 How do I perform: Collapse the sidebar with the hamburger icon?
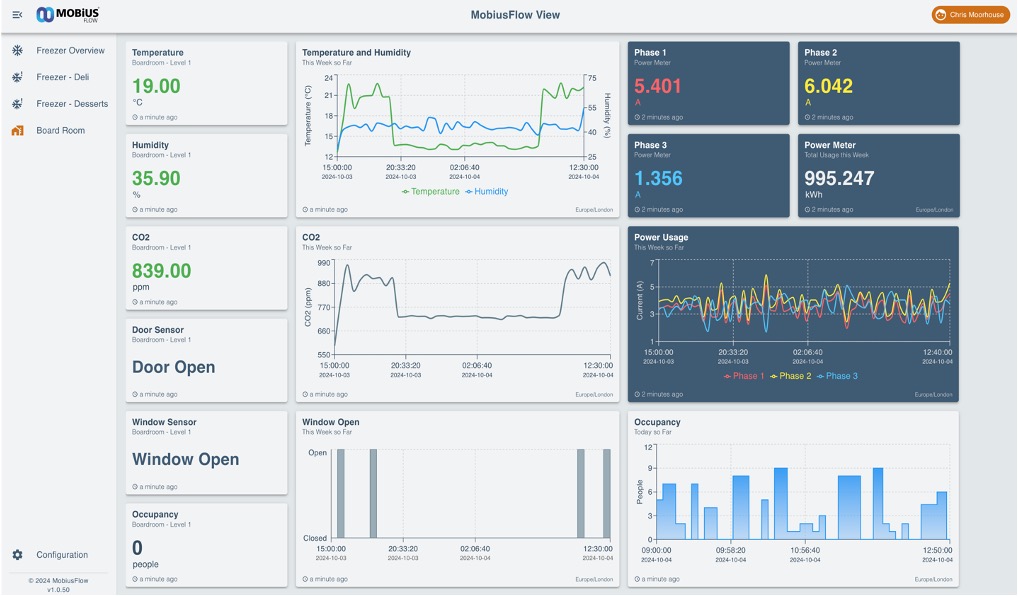click(x=17, y=14)
